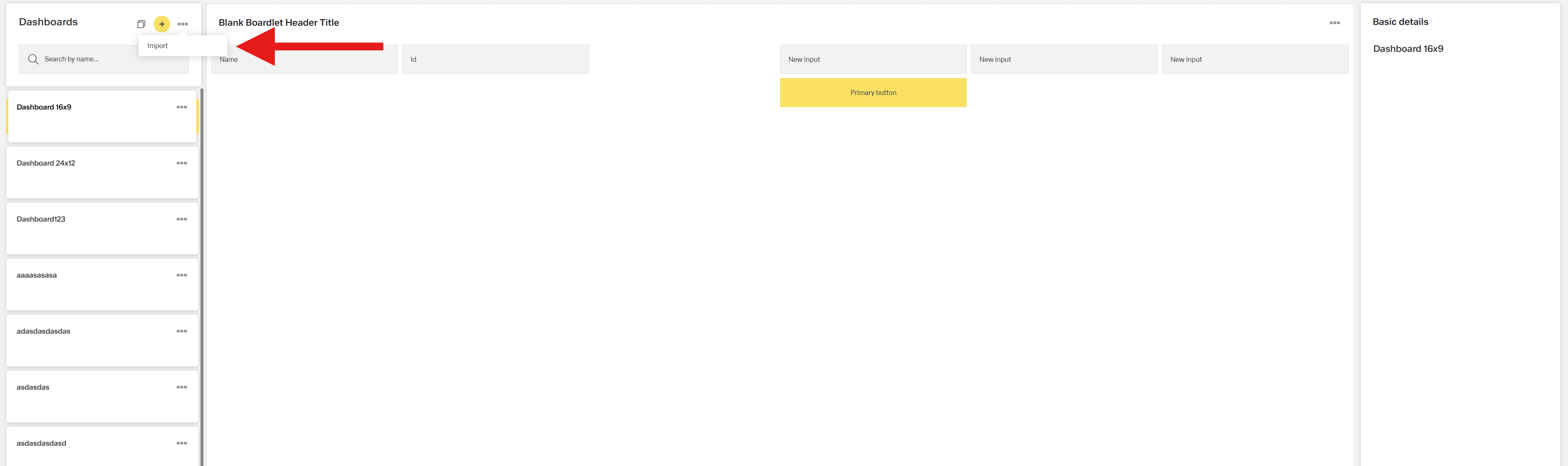This screenshot has height=466, width=1568.
Task: Click the search magnifier icon
Action: point(33,59)
